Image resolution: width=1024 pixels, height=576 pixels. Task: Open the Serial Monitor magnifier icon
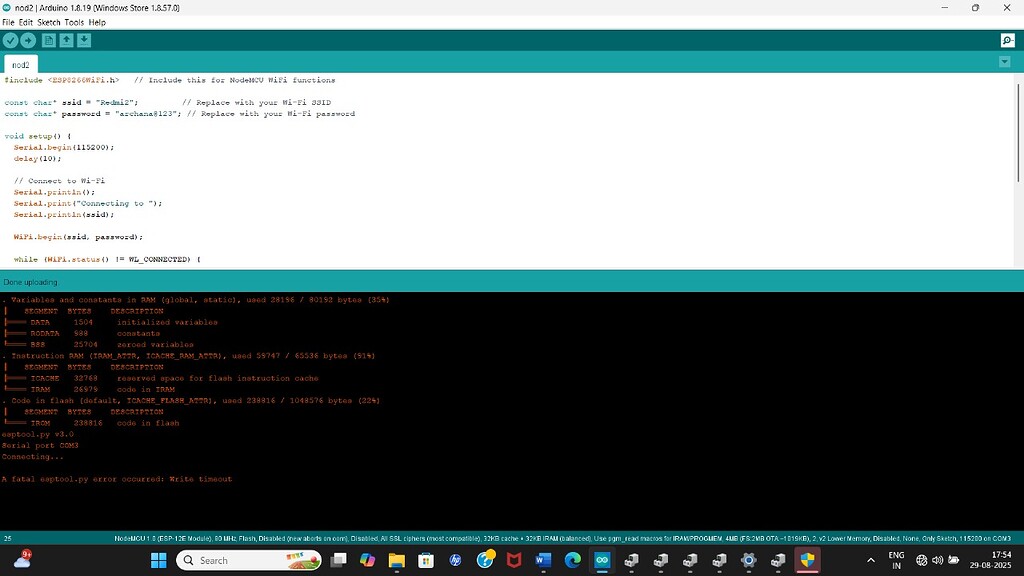tap(1006, 41)
